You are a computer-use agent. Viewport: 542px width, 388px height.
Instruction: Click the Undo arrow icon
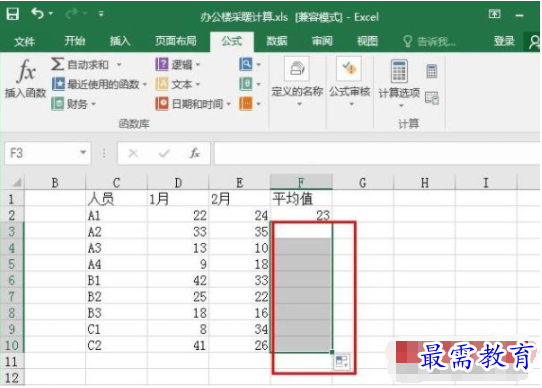pos(37,14)
